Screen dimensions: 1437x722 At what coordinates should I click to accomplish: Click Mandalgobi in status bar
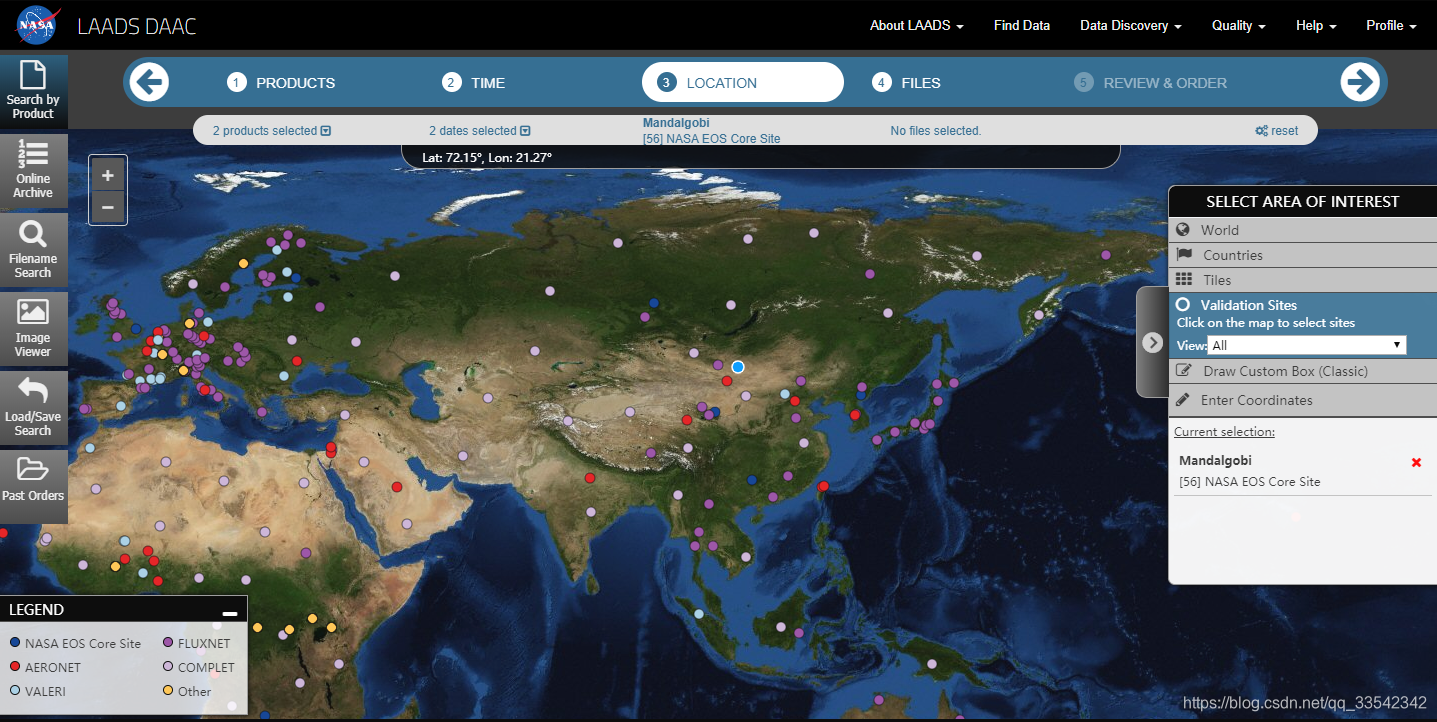(x=676, y=123)
